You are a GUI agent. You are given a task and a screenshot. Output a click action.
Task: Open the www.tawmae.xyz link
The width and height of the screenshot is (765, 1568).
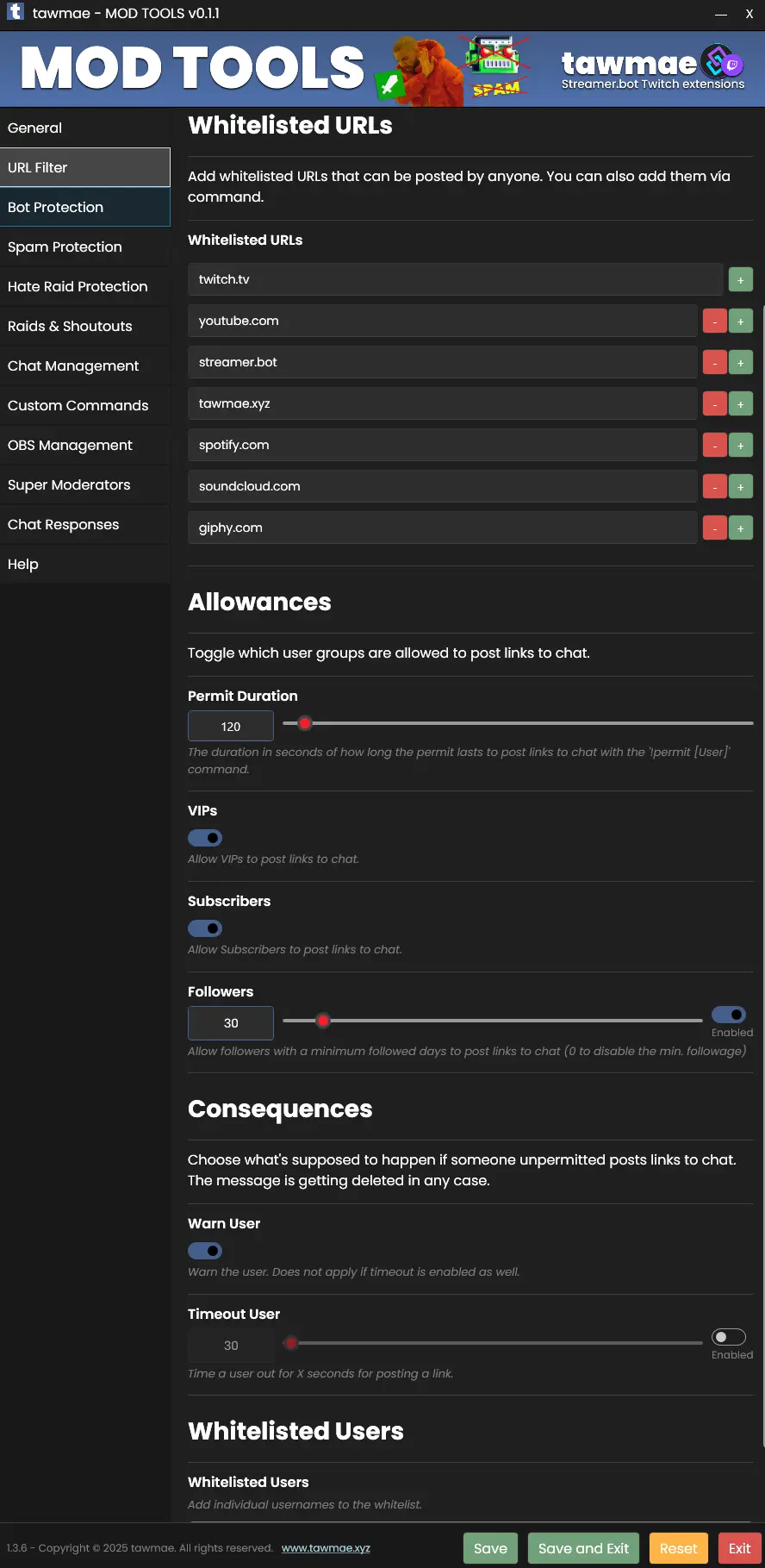[326, 1548]
